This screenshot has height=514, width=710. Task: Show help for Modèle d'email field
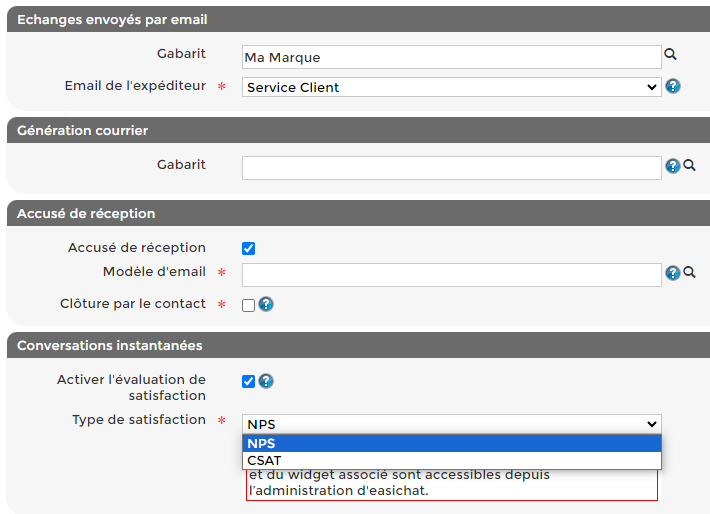click(673, 273)
